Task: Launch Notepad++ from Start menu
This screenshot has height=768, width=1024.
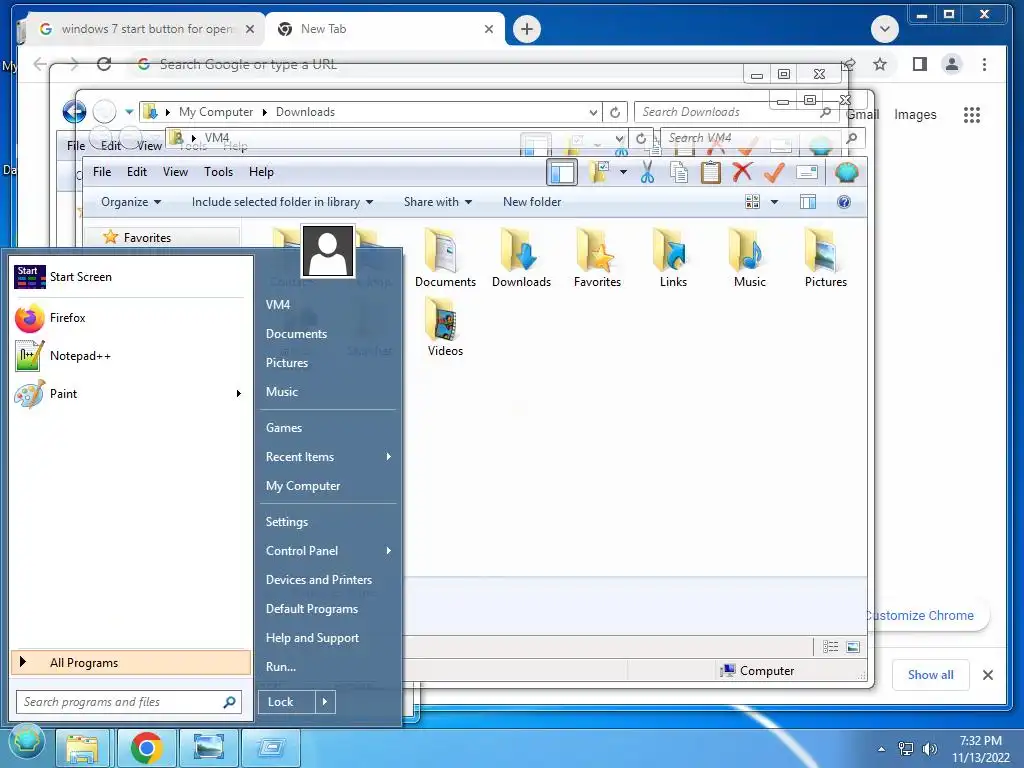Action: click(x=129, y=356)
